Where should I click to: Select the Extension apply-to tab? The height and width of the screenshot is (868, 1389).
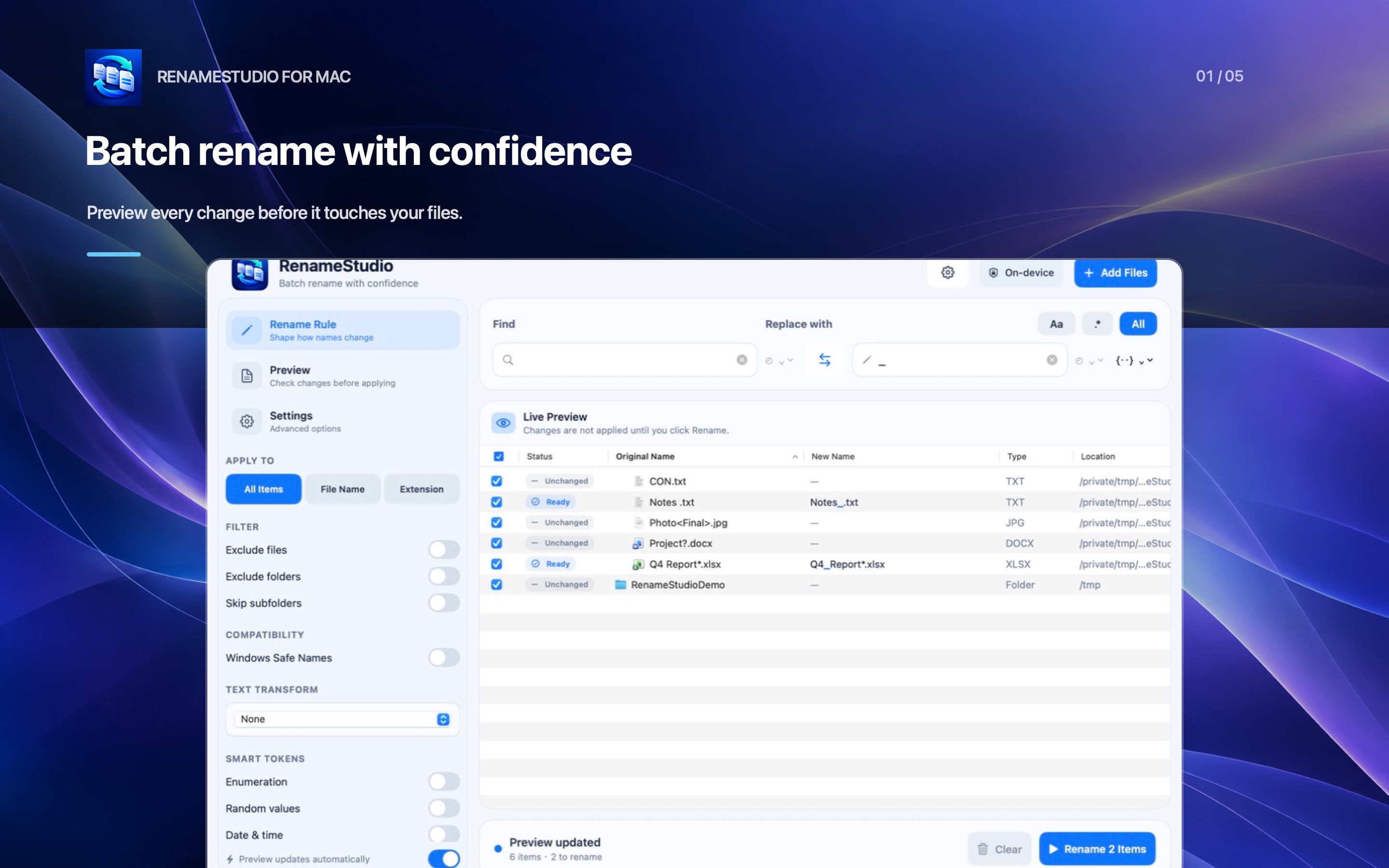pyautogui.click(x=422, y=489)
